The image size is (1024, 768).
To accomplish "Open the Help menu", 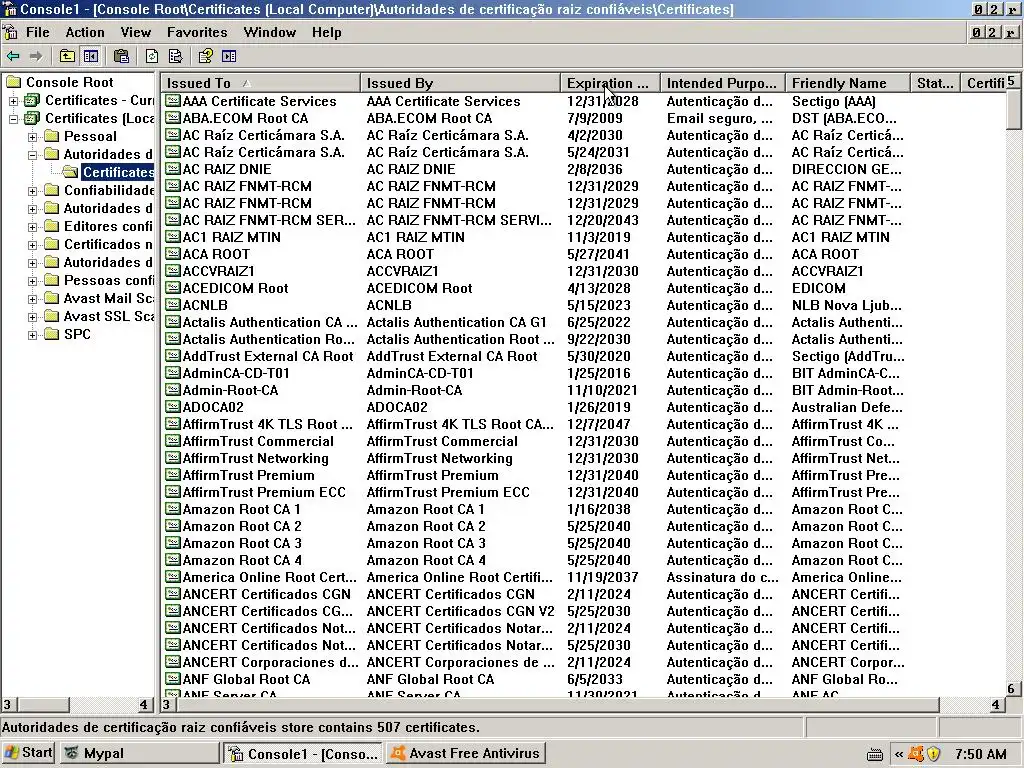I will click(327, 32).
